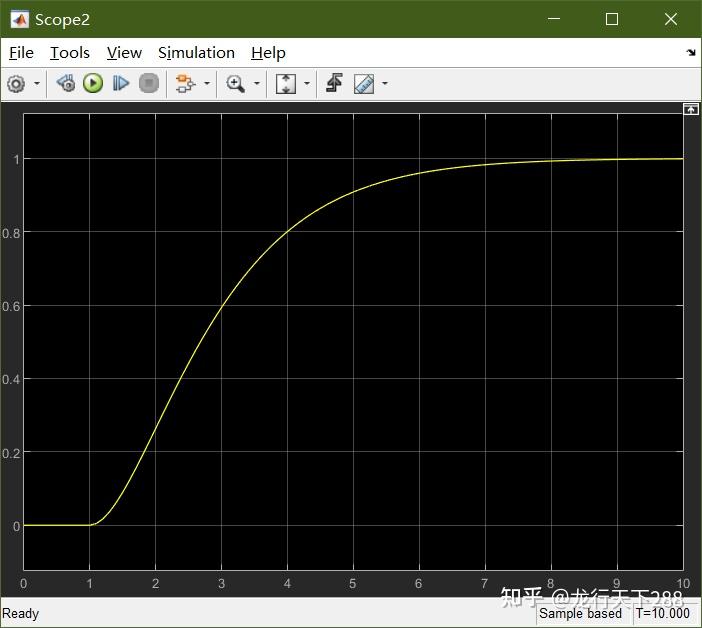
Task: Click the Sample based status text
Action: click(580, 613)
